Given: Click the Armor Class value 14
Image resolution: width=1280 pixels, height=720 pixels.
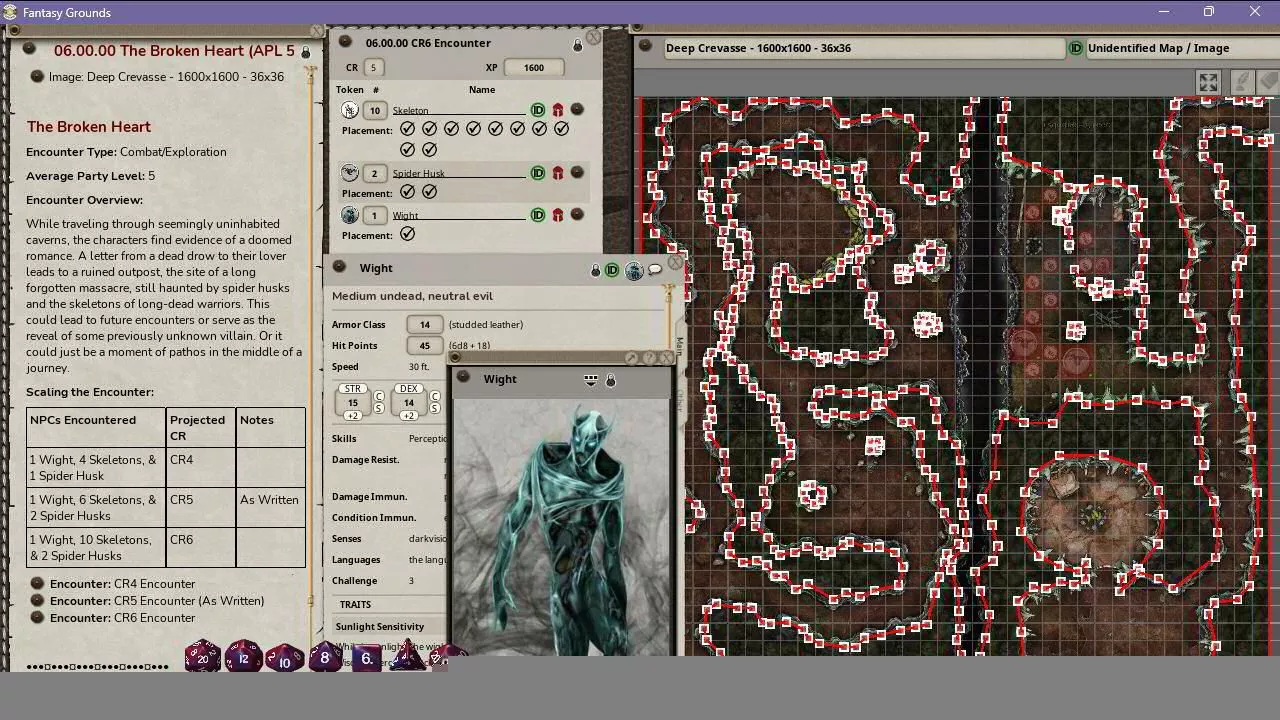Looking at the screenshot, I should [x=425, y=325].
